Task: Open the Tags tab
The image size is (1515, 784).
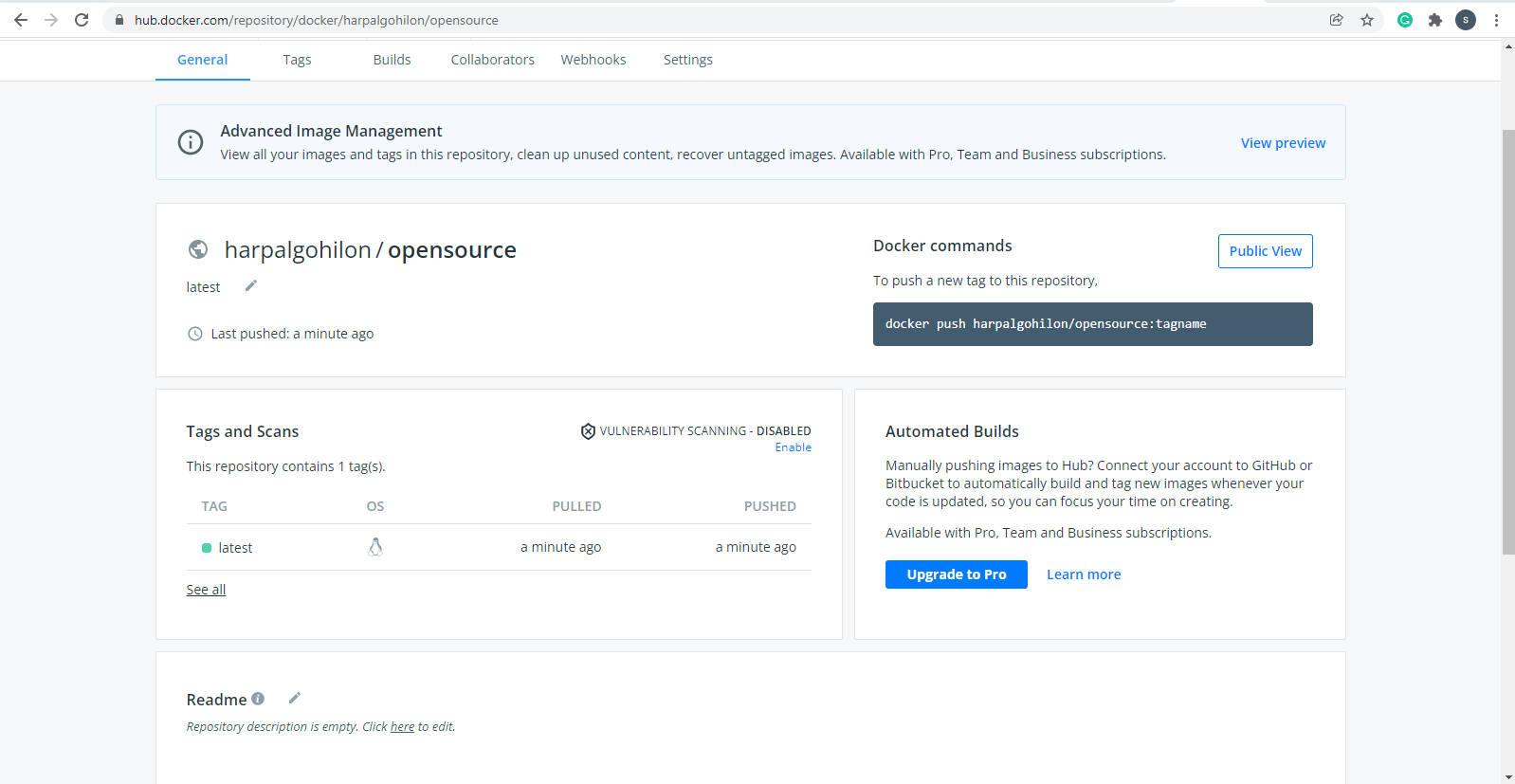Action: (297, 60)
